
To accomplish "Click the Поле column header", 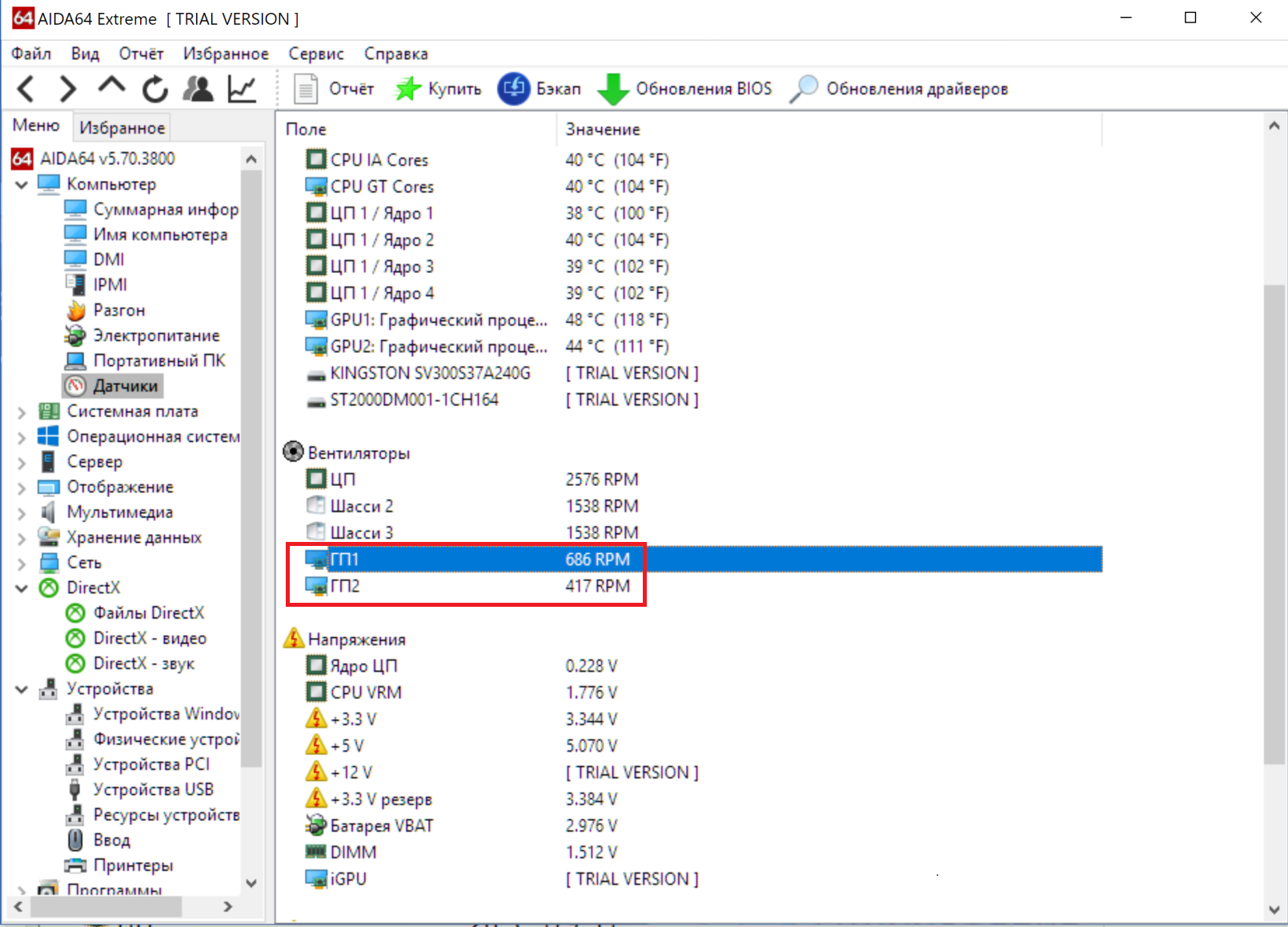I will point(417,129).
